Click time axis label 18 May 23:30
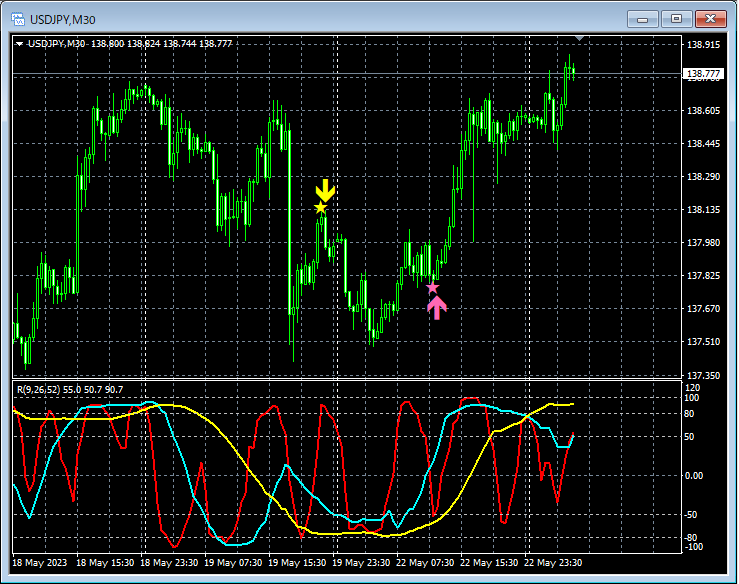739x584 pixels. [x=169, y=563]
